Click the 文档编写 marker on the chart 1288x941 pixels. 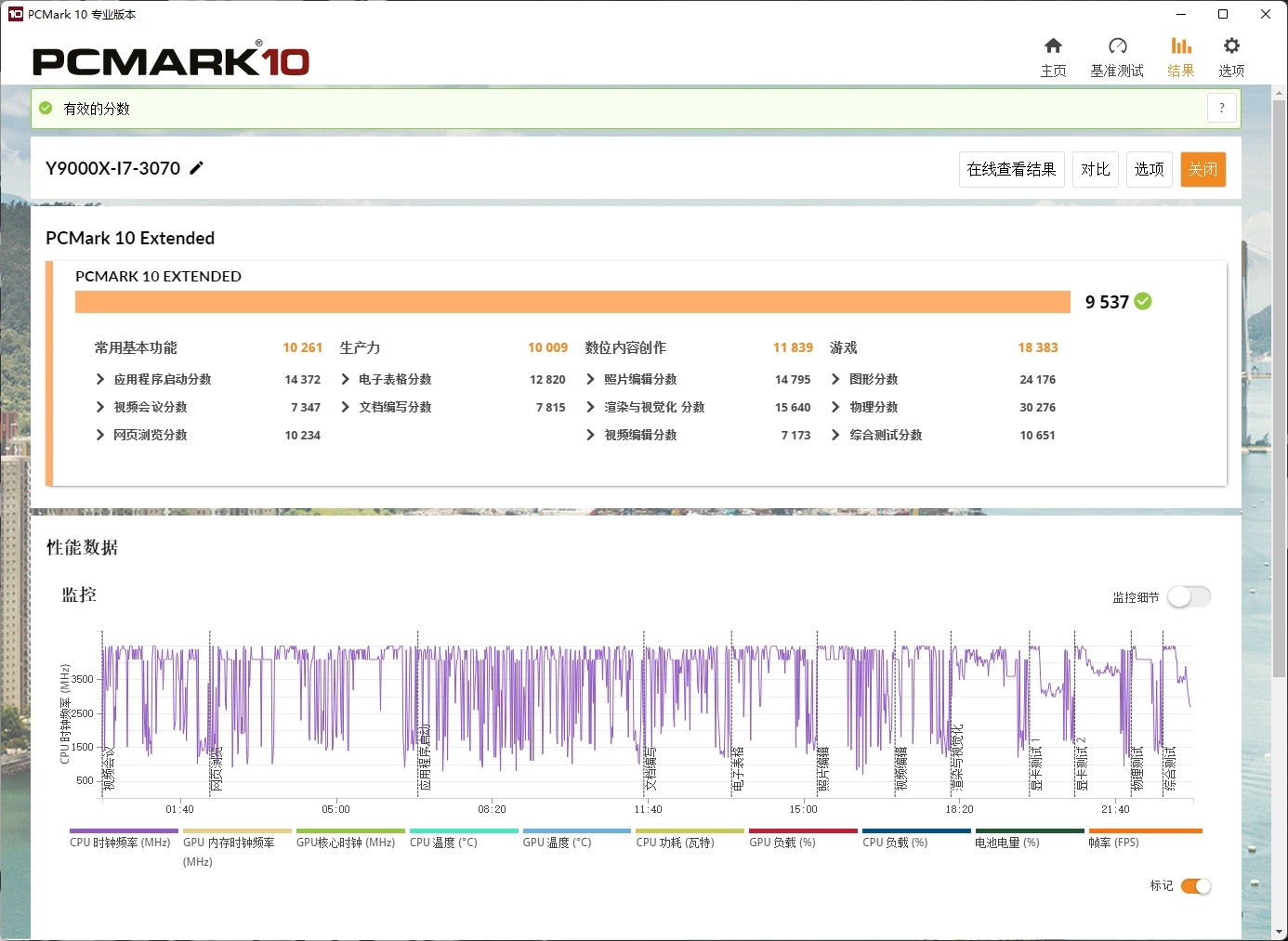coord(651,768)
